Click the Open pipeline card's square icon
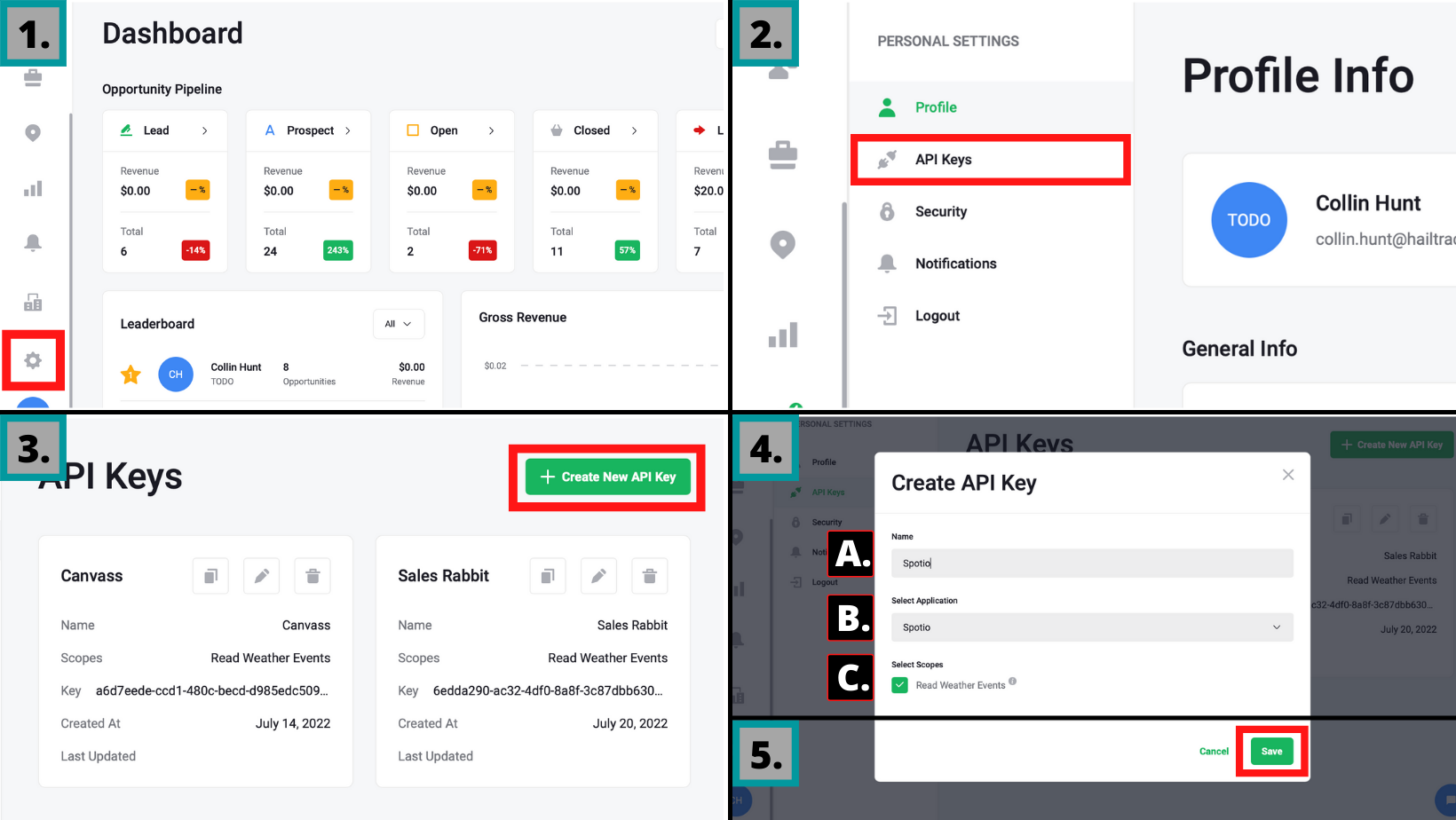 413,130
